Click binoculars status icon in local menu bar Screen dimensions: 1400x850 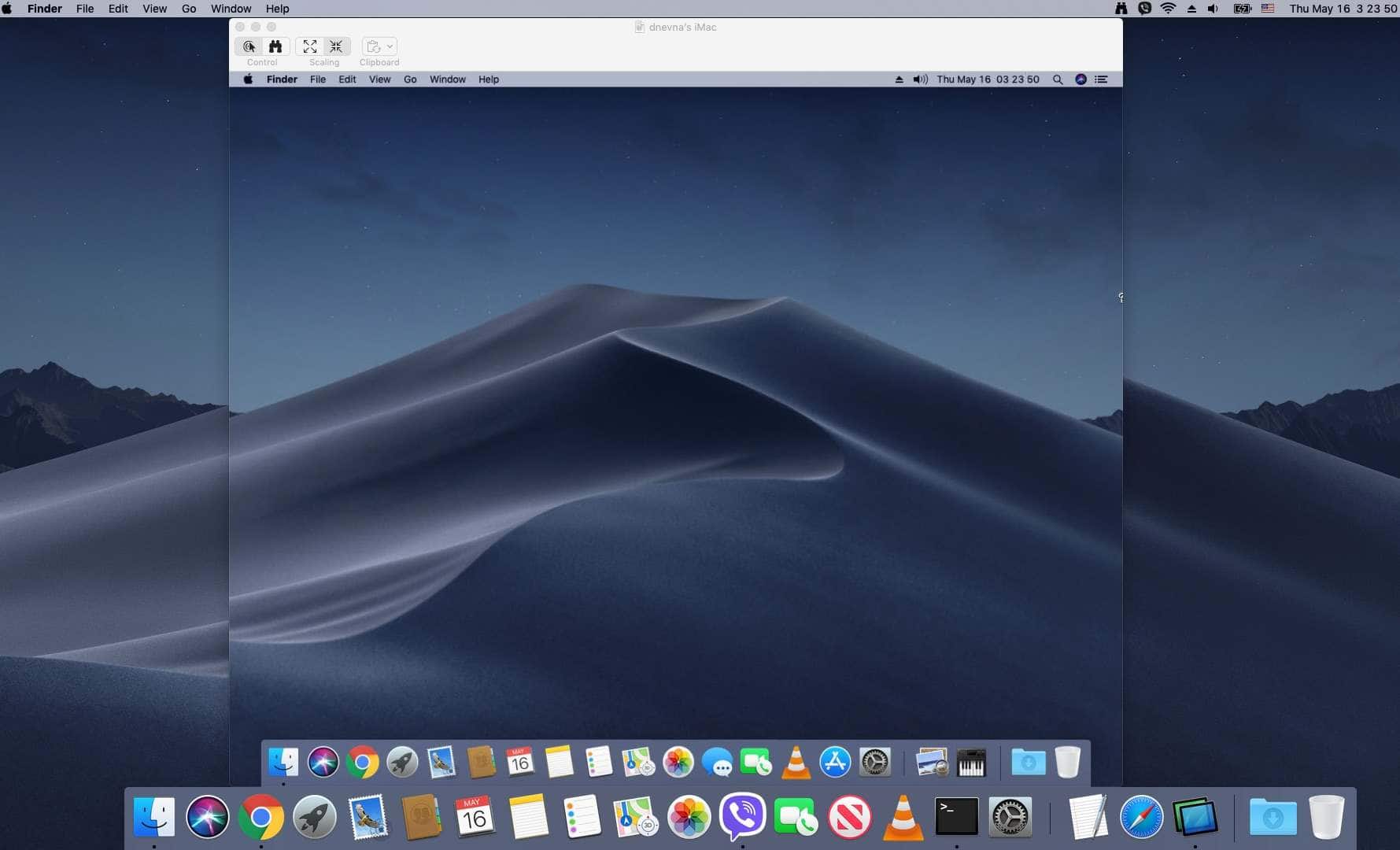(x=1121, y=9)
